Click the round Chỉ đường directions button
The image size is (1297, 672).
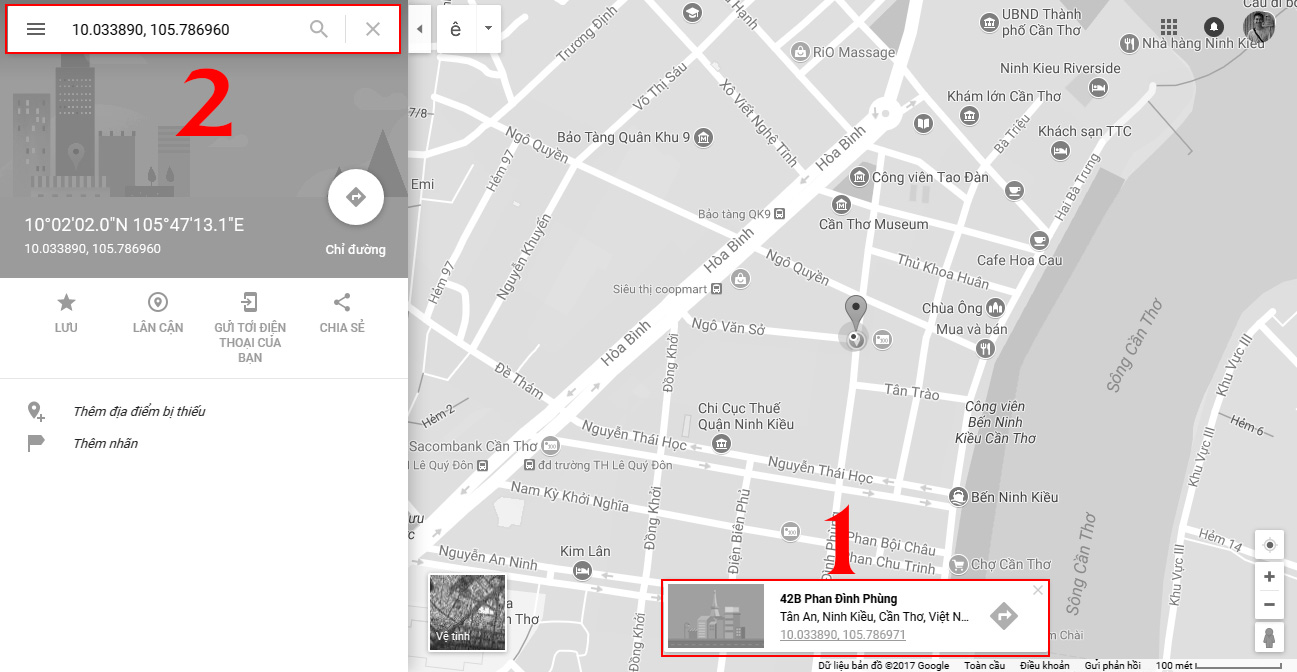[355, 198]
